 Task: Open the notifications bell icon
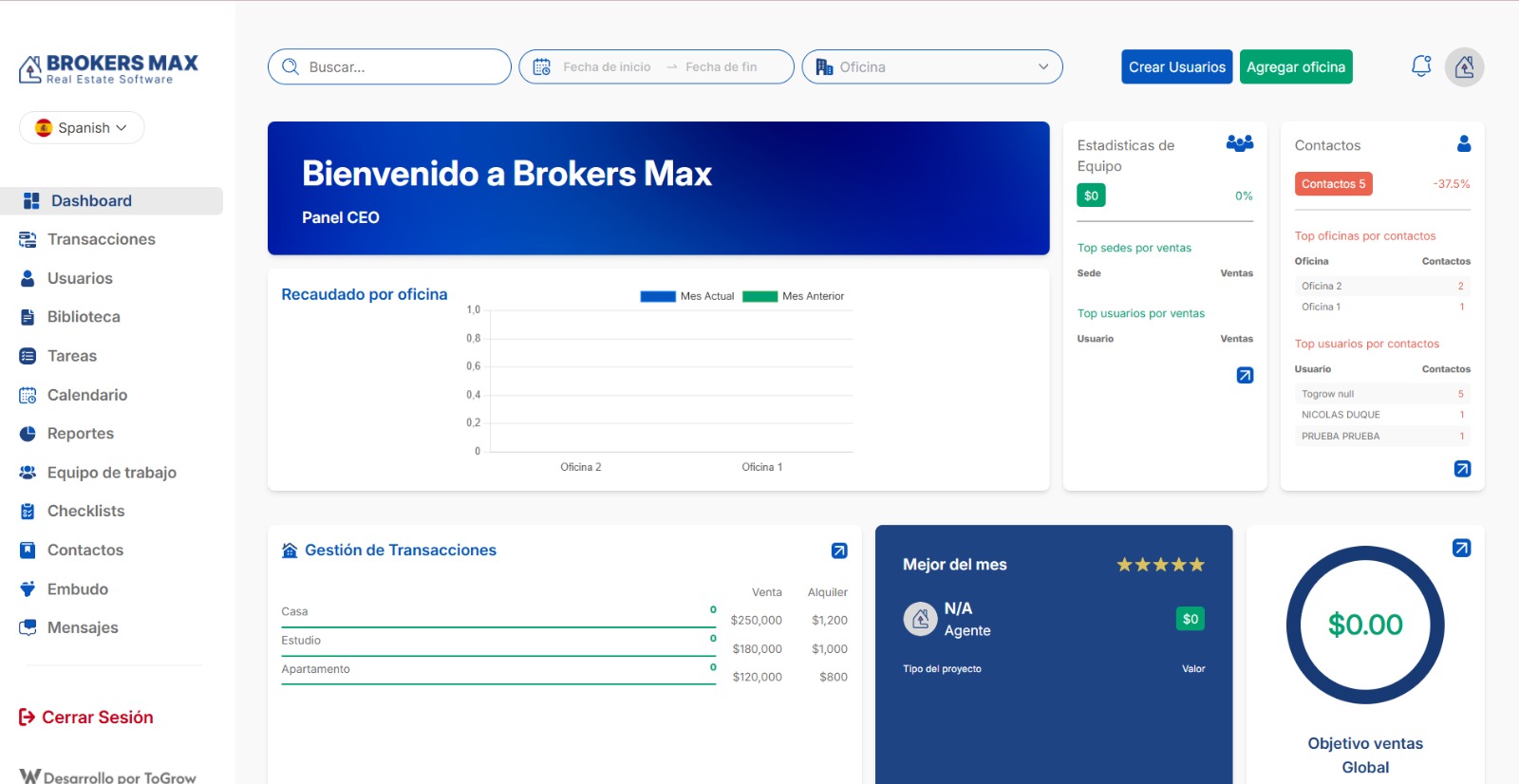1421,66
